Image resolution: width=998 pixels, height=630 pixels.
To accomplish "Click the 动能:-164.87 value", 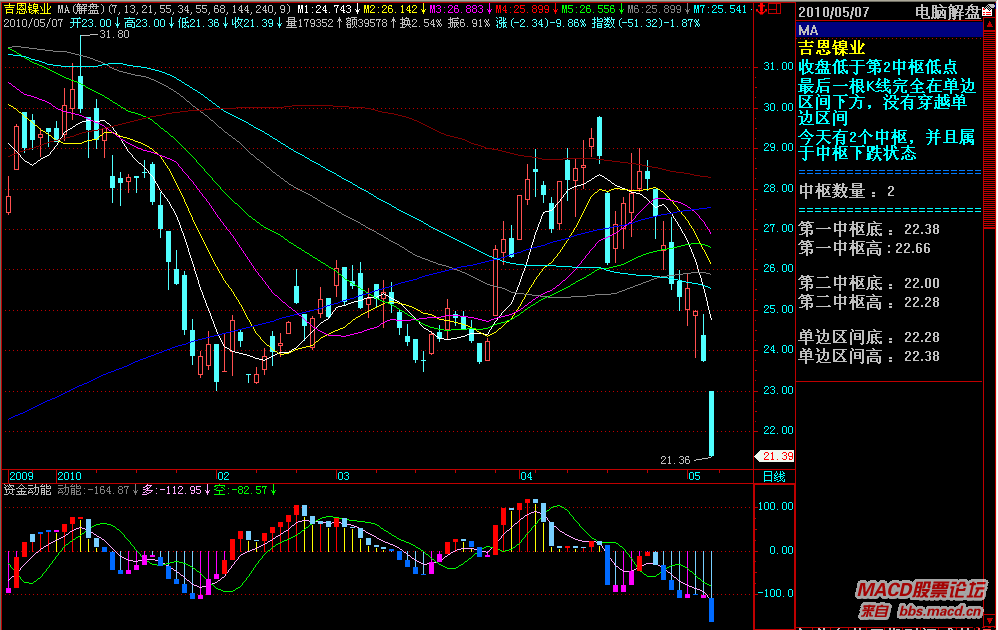I will coord(94,490).
